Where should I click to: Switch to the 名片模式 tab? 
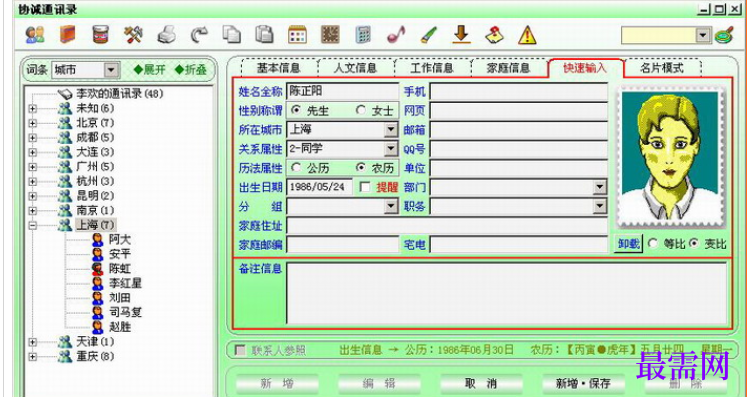click(x=662, y=68)
